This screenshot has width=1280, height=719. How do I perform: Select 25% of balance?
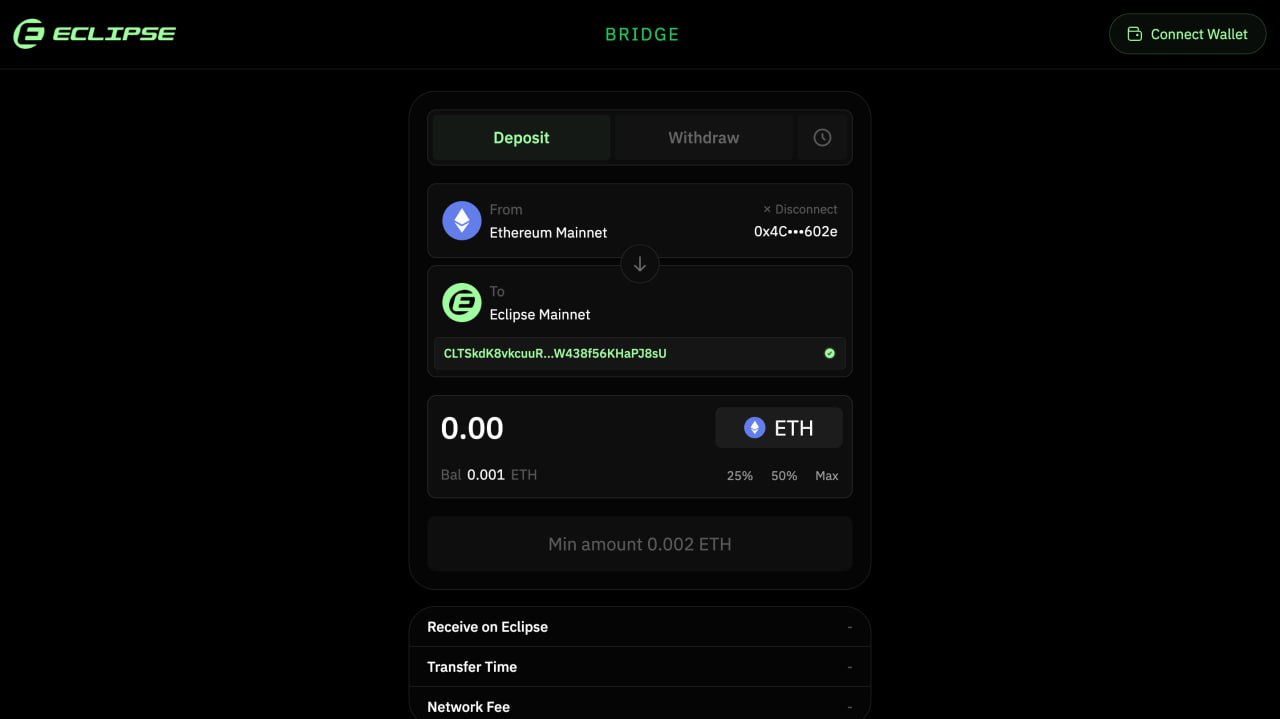pos(740,476)
